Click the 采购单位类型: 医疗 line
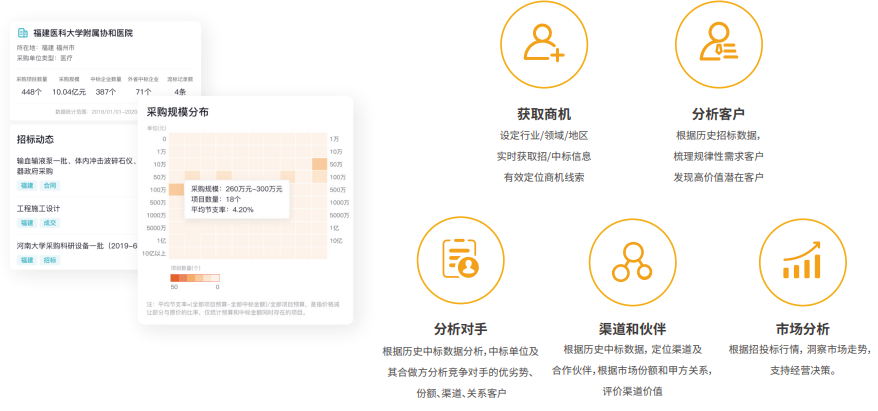This screenshot has width=878, height=411. coord(44,58)
